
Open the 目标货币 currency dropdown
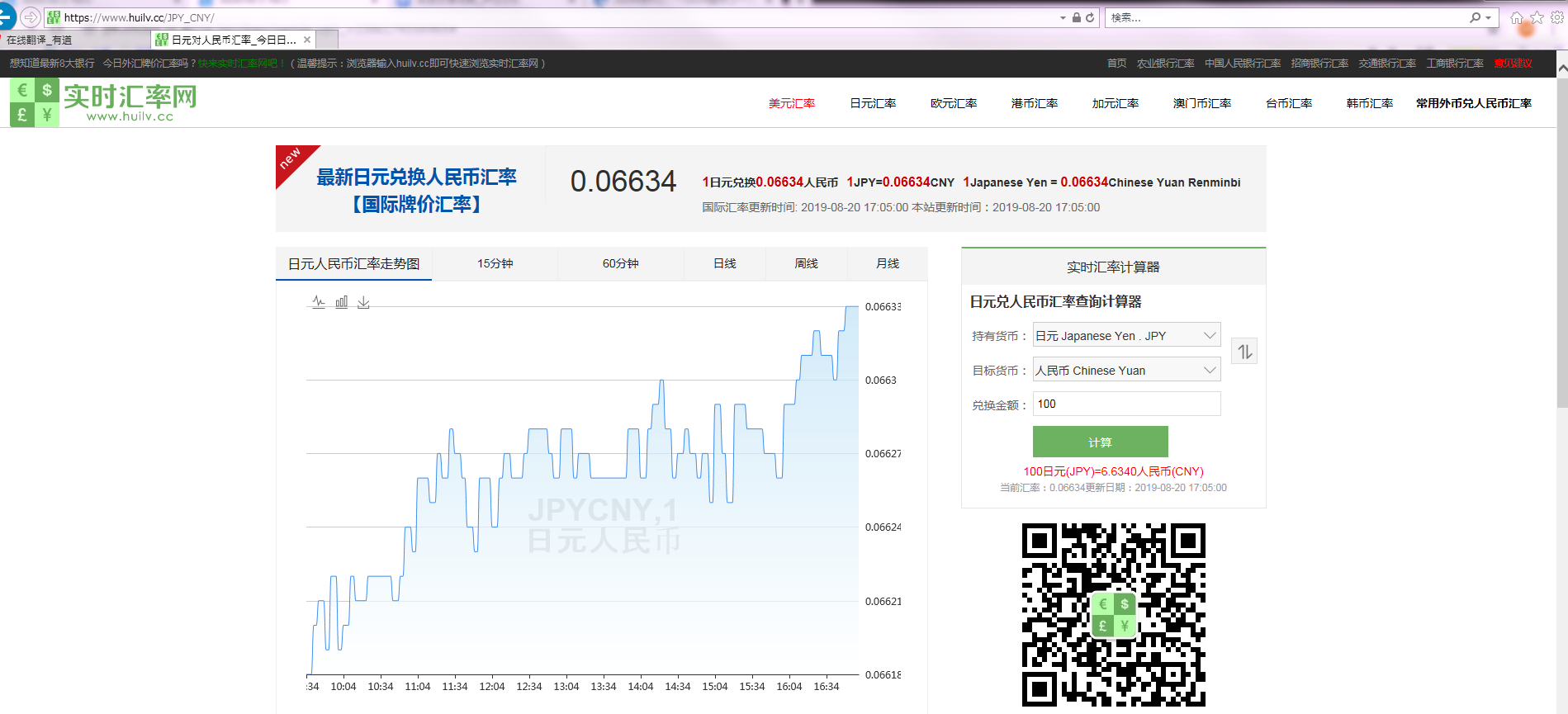[1126, 370]
